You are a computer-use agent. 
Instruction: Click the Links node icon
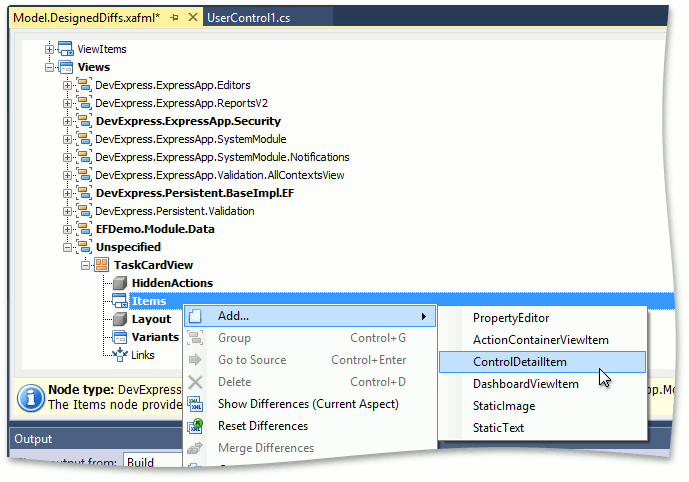(x=120, y=355)
